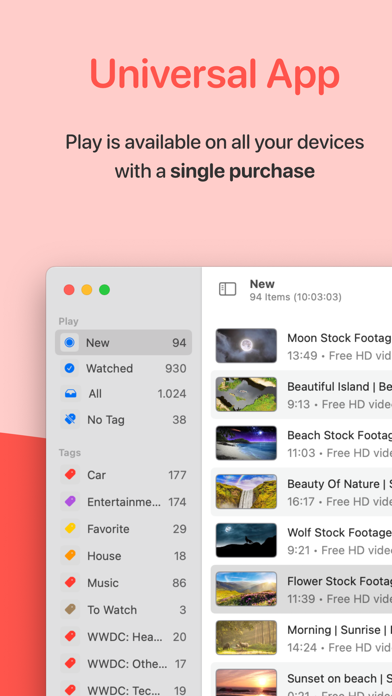Click the red Car tag icon
Image resolution: width=392 pixels, height=696 pixels.
tap(70, 475)
